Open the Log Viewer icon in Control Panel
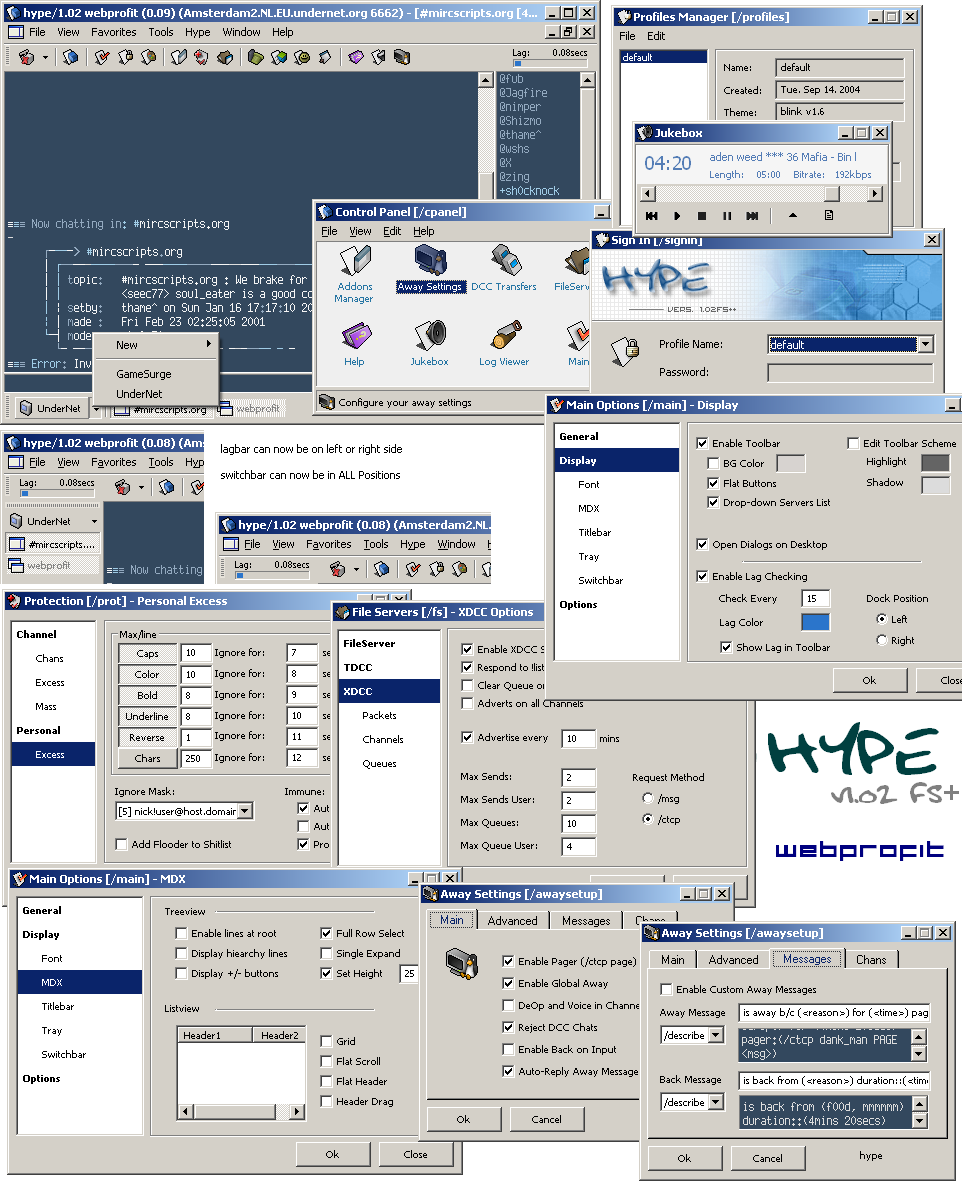Image resolution: width=962 pixels, height=1190 pixels. point(504,344)
